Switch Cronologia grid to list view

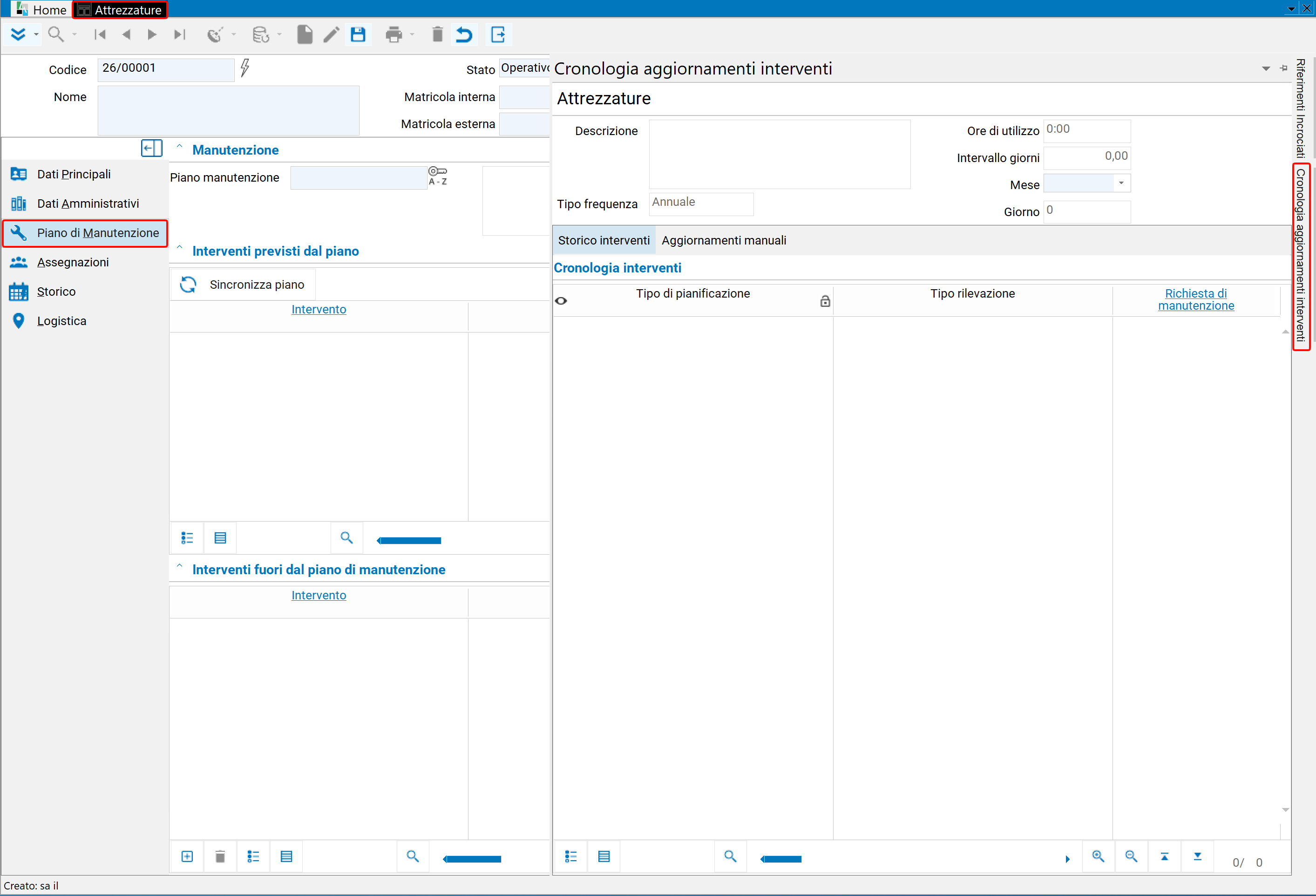571,856
